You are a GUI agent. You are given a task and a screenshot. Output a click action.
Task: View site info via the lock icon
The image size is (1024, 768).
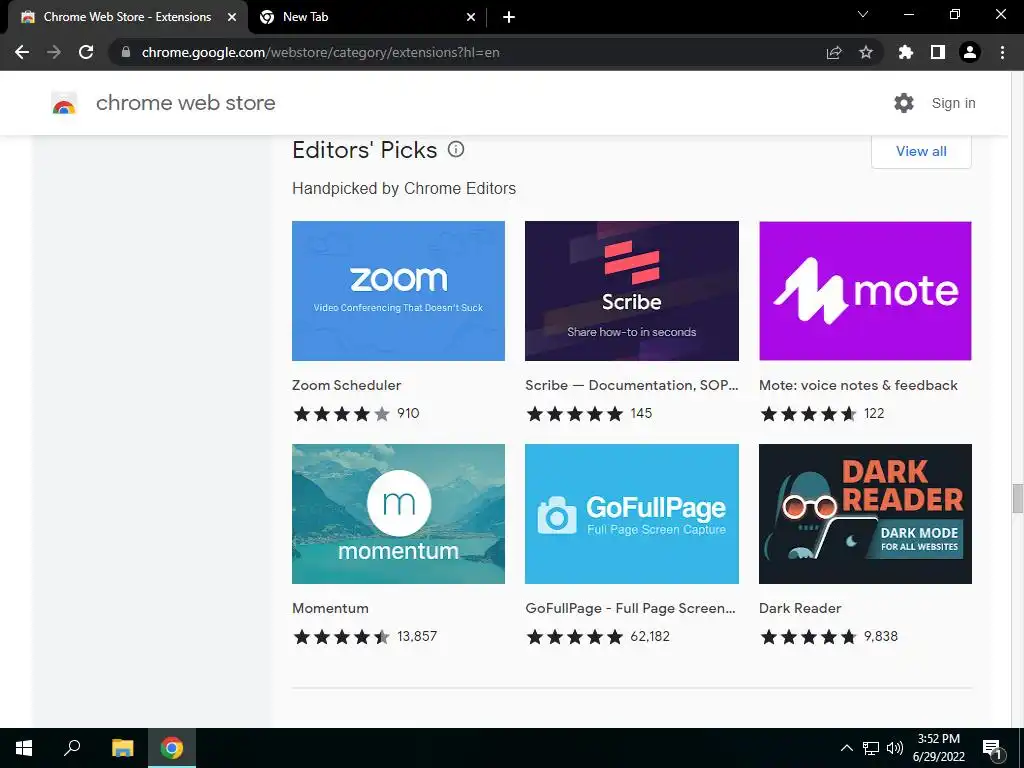tap(126, 52)
